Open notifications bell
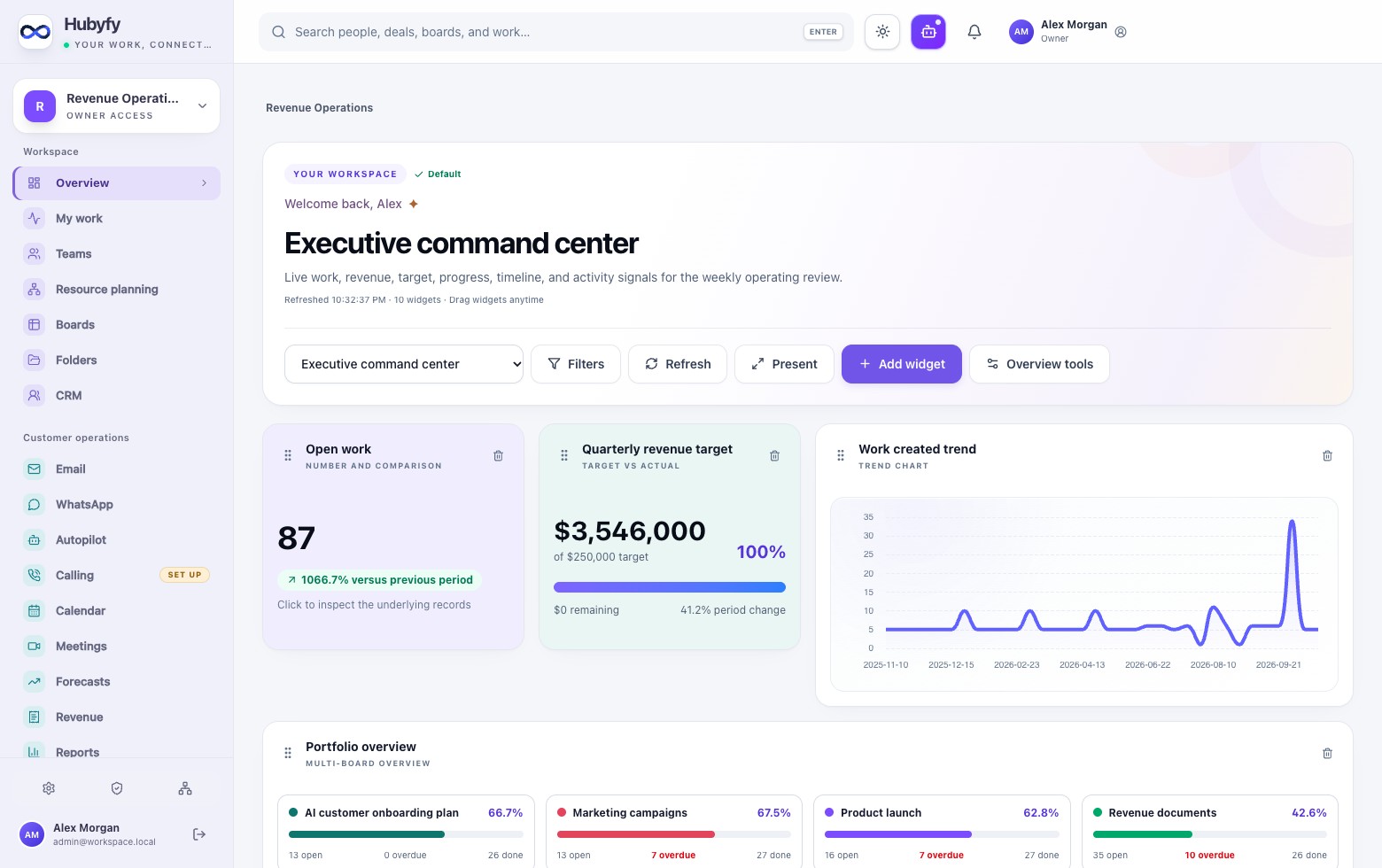Viewport: 1382px width, 868px height. tap(974, 32)
